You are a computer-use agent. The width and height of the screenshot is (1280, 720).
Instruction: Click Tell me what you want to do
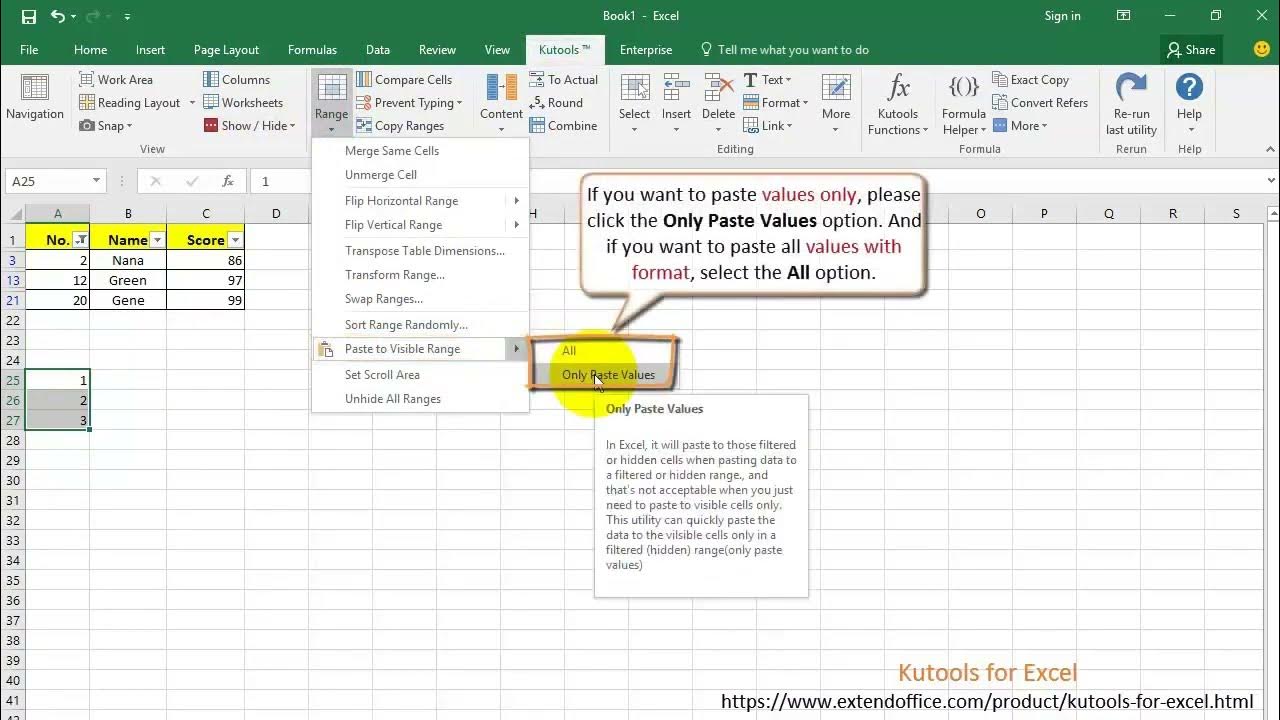784,50
